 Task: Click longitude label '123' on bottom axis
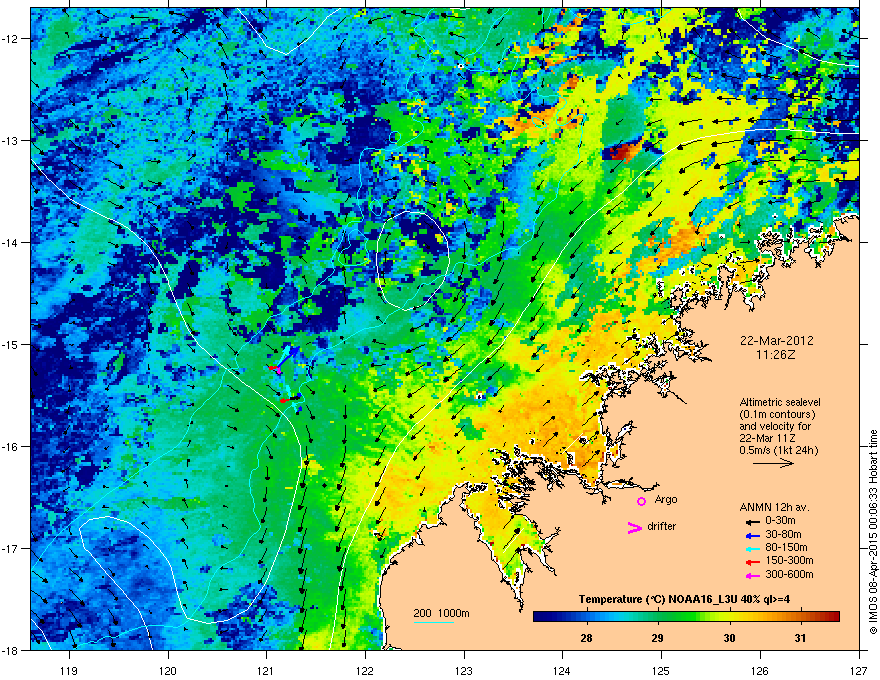pyautogui.click(x=464, y=670)
